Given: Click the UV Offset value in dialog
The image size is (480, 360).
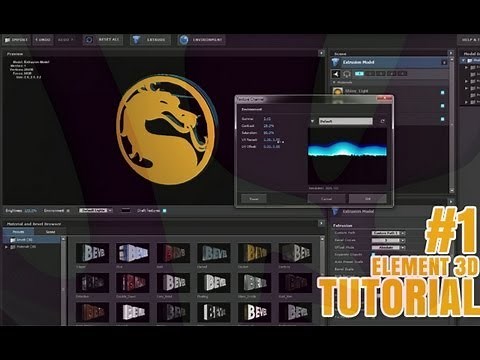Looking at the screenshot, I should point(272,147).
